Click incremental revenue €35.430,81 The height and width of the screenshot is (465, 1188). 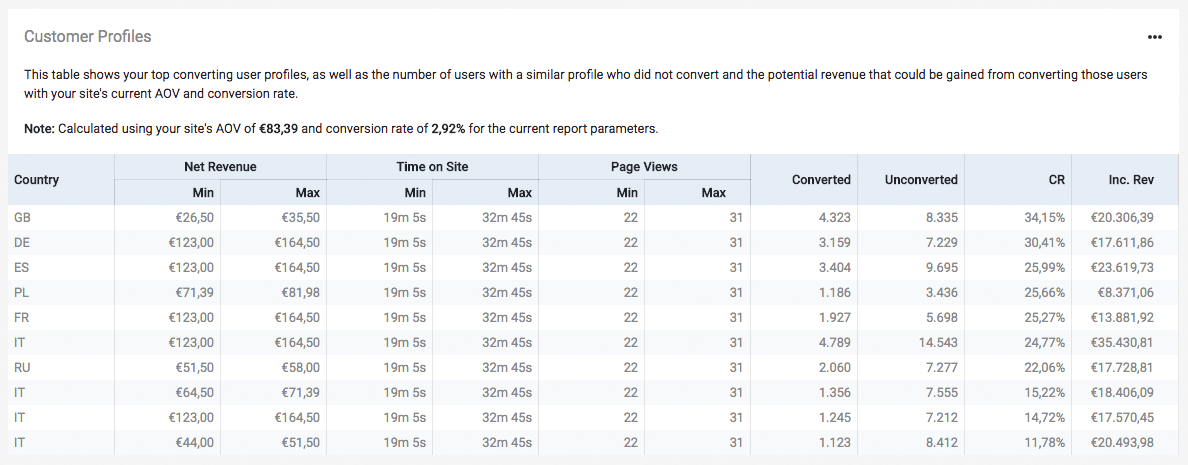click(1123, 342)
